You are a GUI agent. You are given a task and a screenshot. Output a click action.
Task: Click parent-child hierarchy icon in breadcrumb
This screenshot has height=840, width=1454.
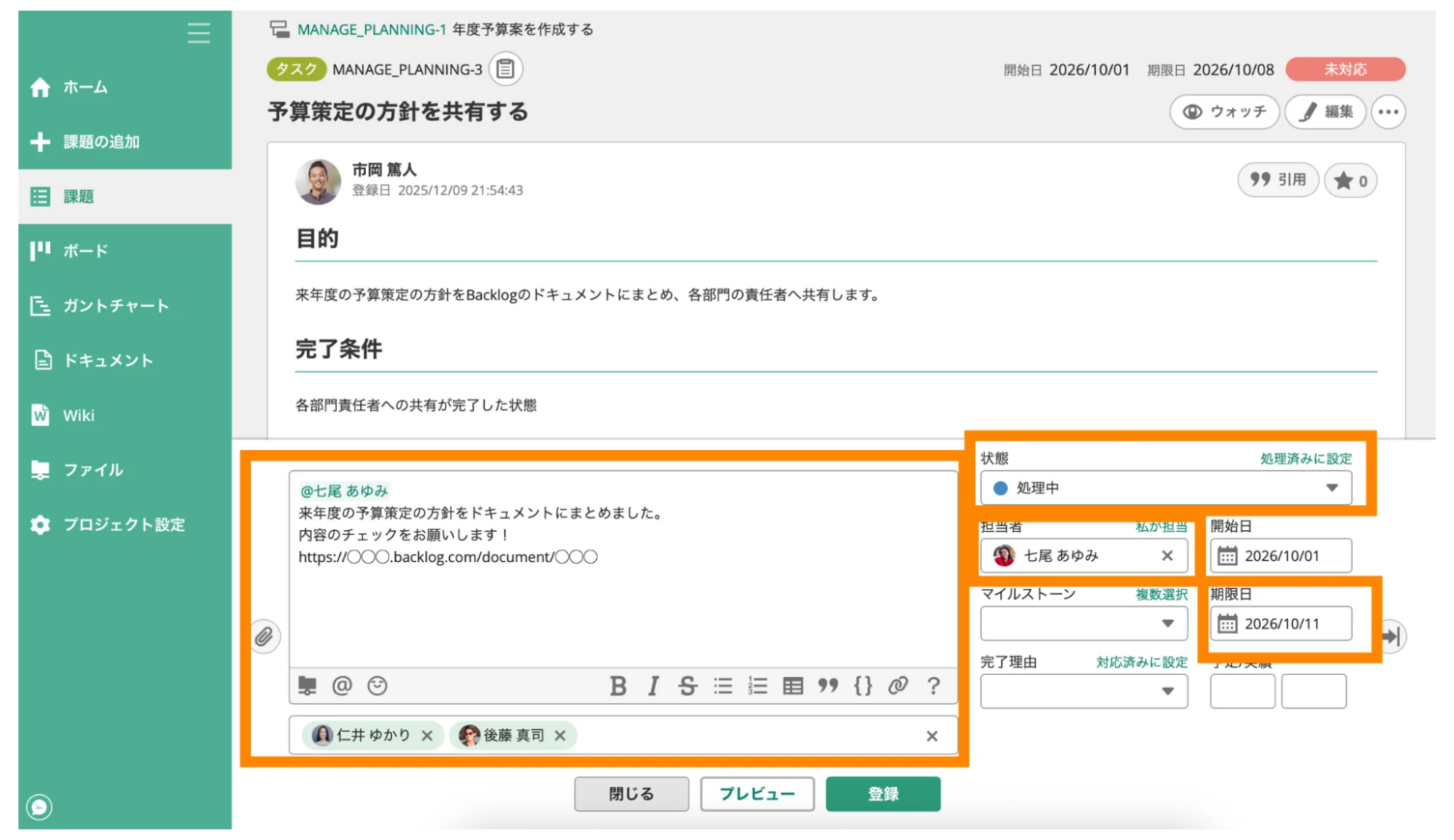point(279,29)
